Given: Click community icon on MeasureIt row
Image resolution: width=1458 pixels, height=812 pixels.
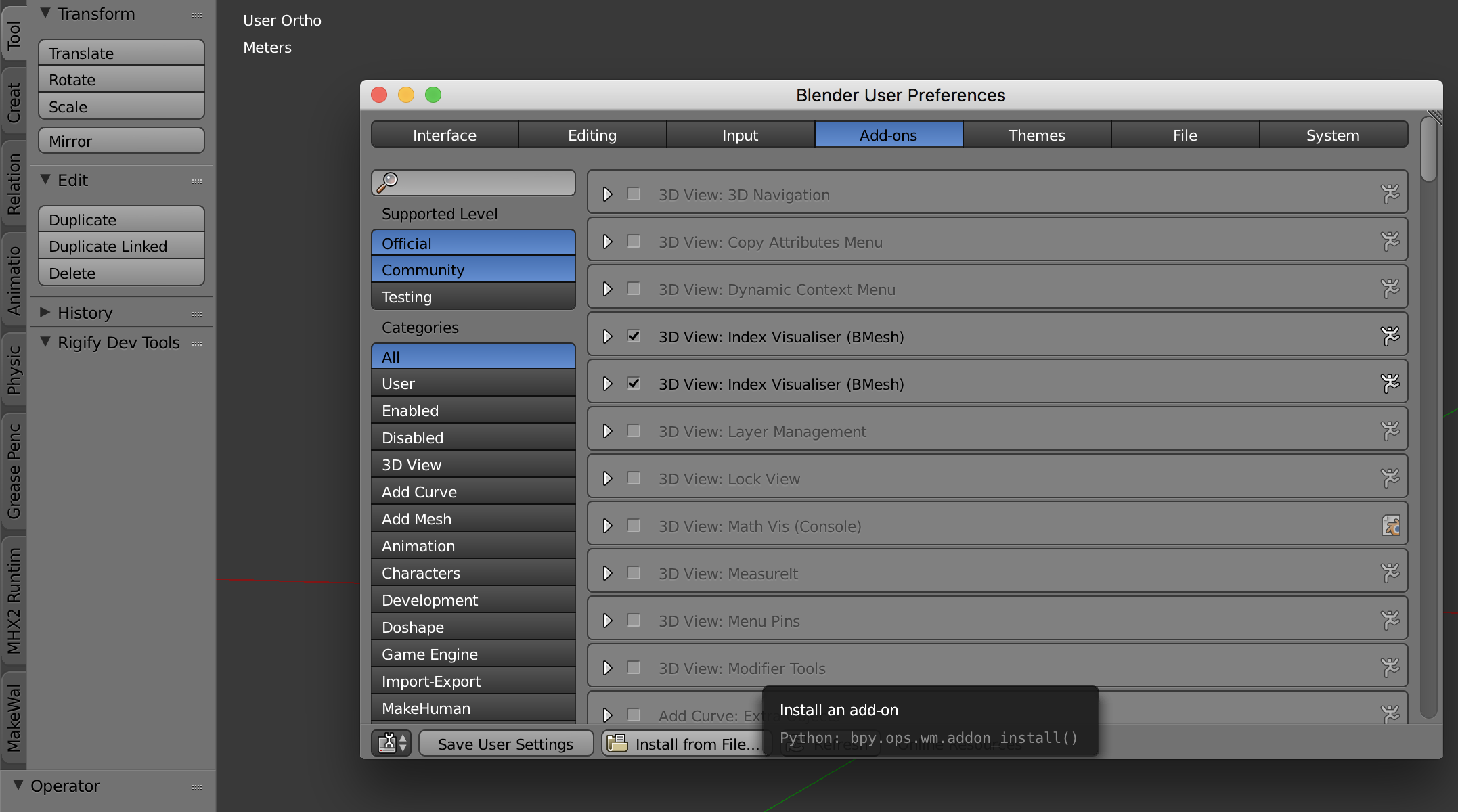Looking at the screenshot, I should tap(1390, 573).
